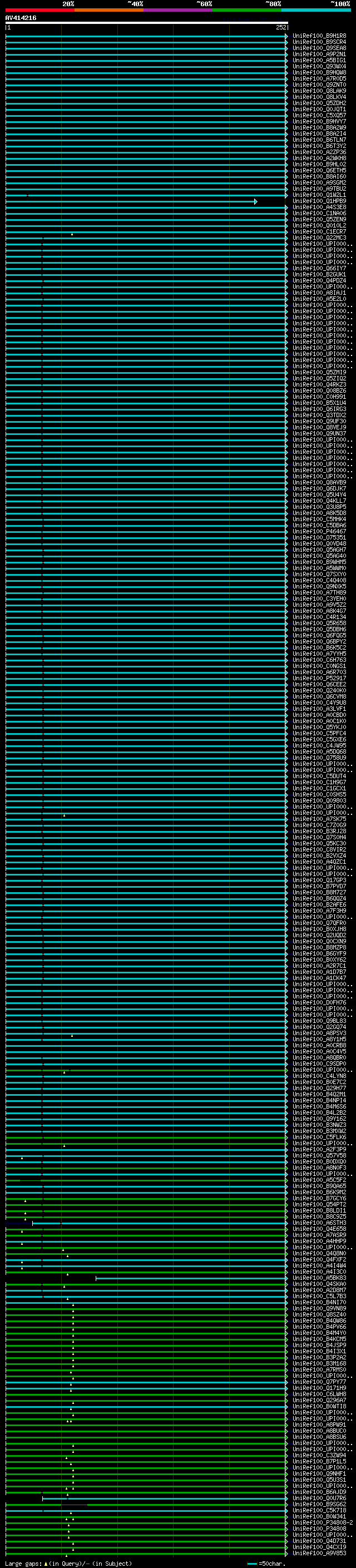The width and height of the screenshot is (356, 1568).
Task: Click UniRef100_A7ASR9 label
Action: point(319,1235)
